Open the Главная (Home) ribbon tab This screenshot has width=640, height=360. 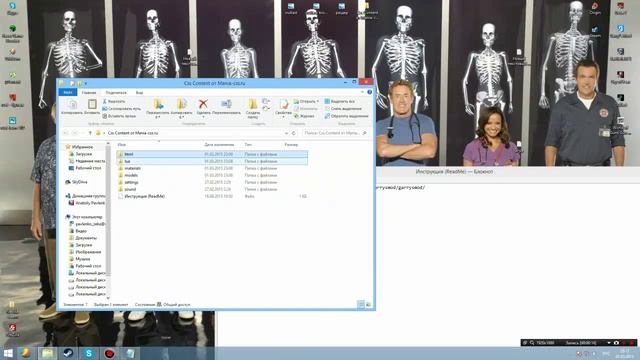tap(89, 93)
